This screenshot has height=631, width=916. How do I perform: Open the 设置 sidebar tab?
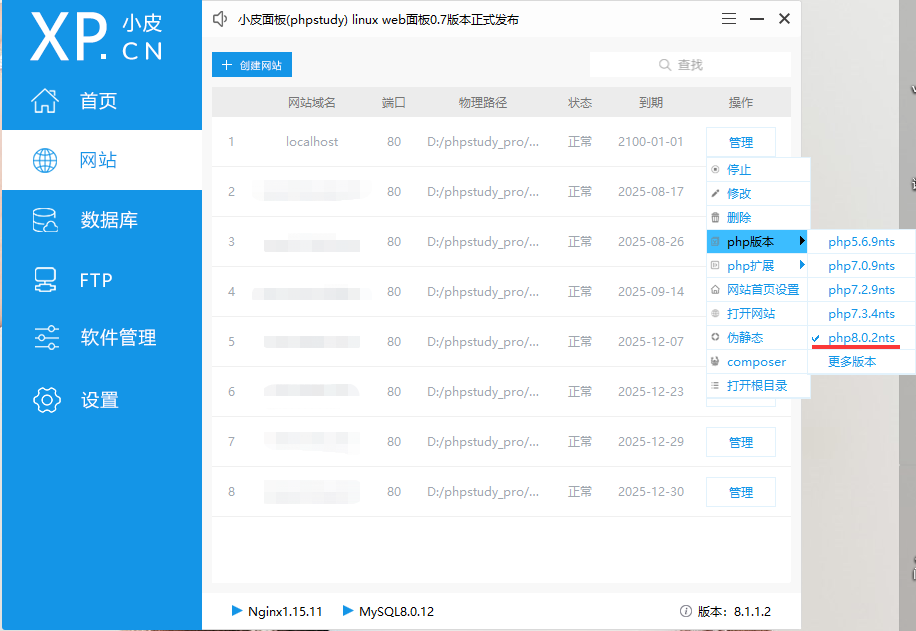(102, 400)
